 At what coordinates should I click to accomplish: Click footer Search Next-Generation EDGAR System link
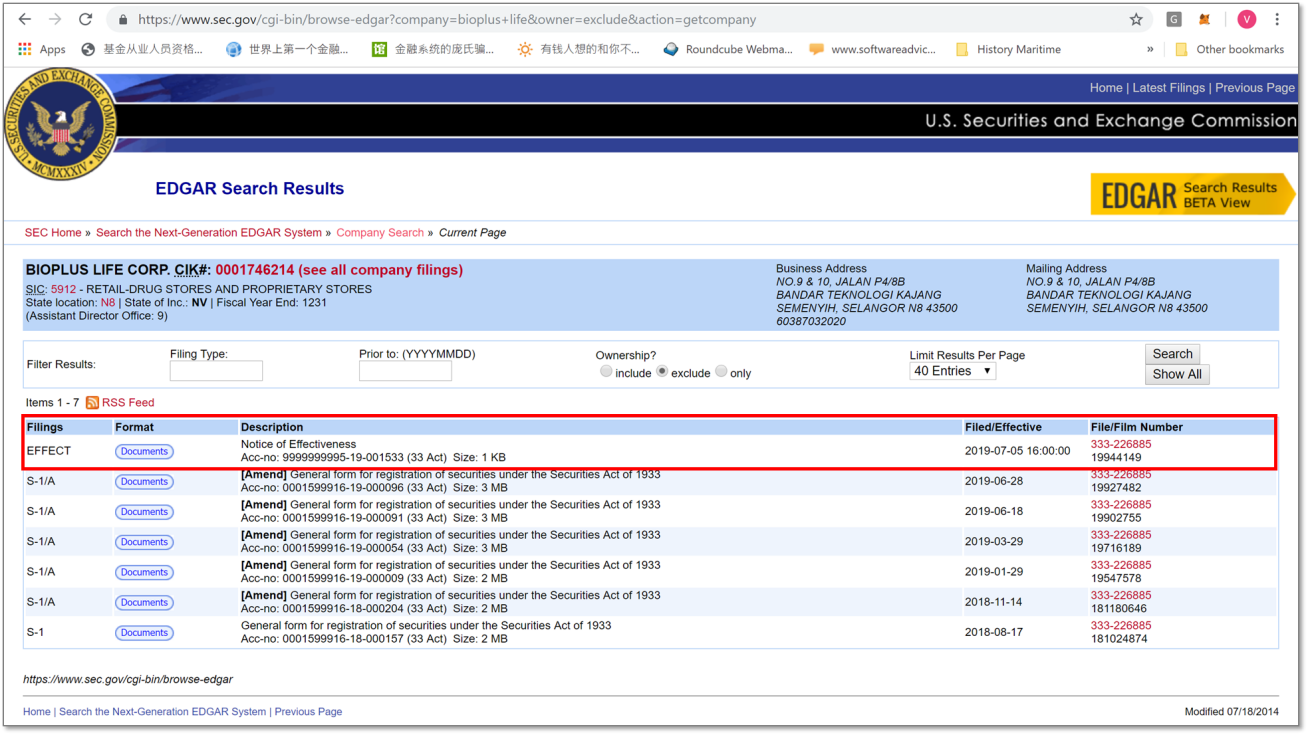(x=162, y=712)
